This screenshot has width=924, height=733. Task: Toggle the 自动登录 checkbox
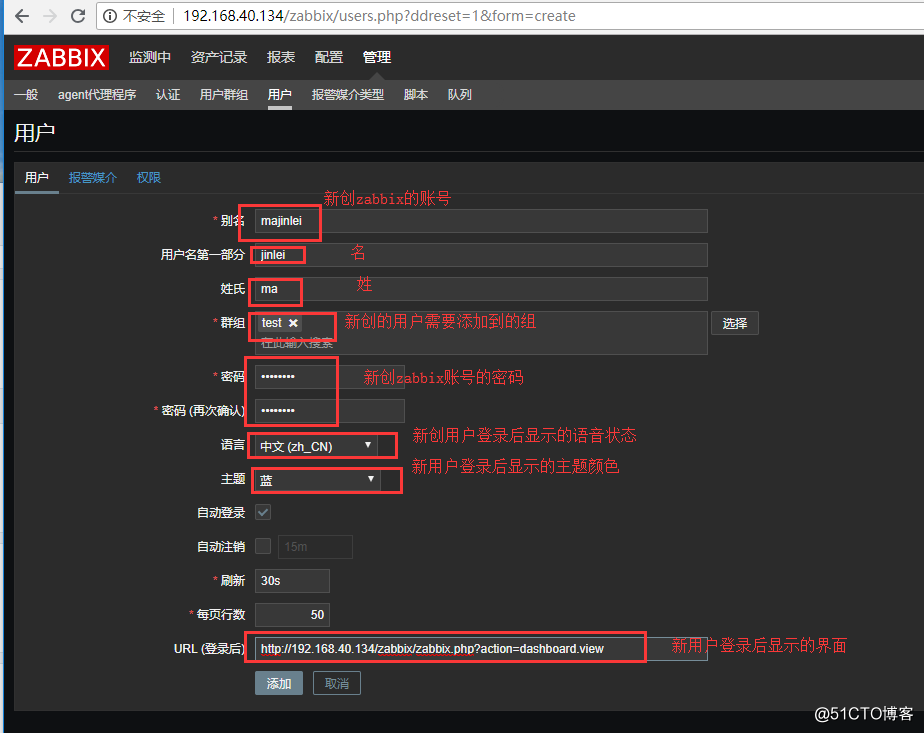(x=263, y=512)
